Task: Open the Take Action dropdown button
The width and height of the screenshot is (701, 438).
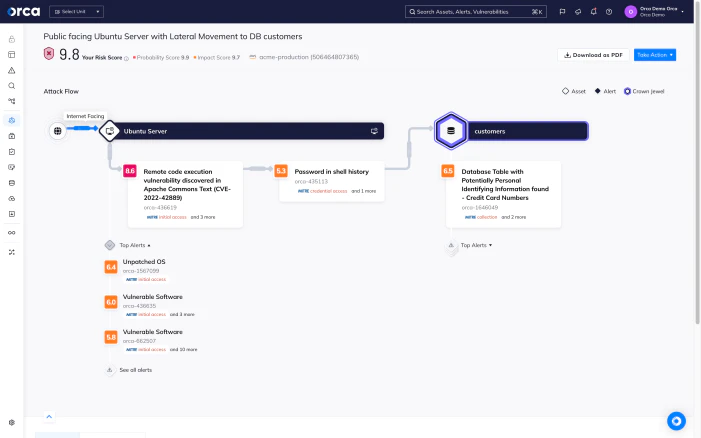Action: click(655, 55)
